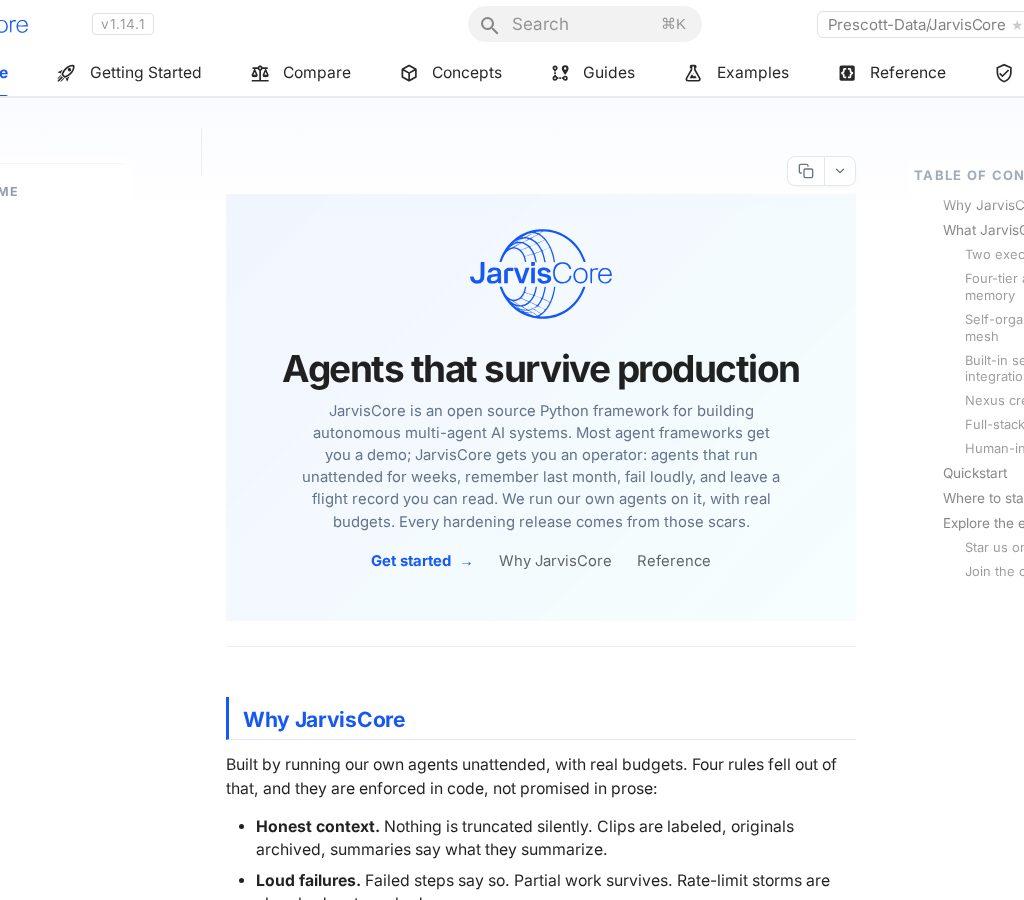
Task: Go to Human-in entry in contents
Action: click(994, 449)
